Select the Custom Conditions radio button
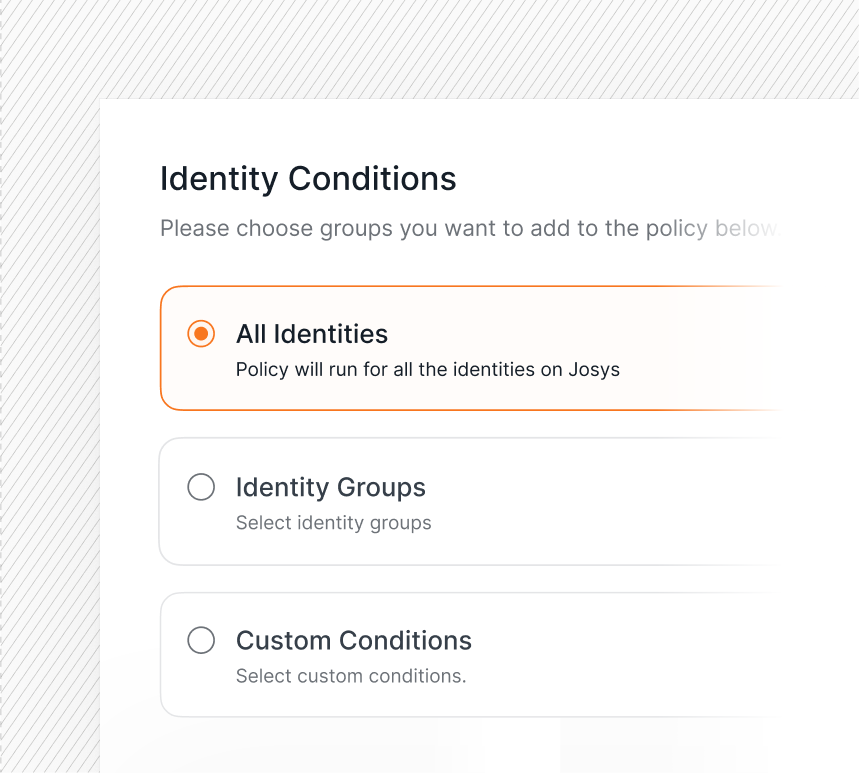The height and width of the screenshot is (773, 859). pyautogui.click(x=201, y=640)
